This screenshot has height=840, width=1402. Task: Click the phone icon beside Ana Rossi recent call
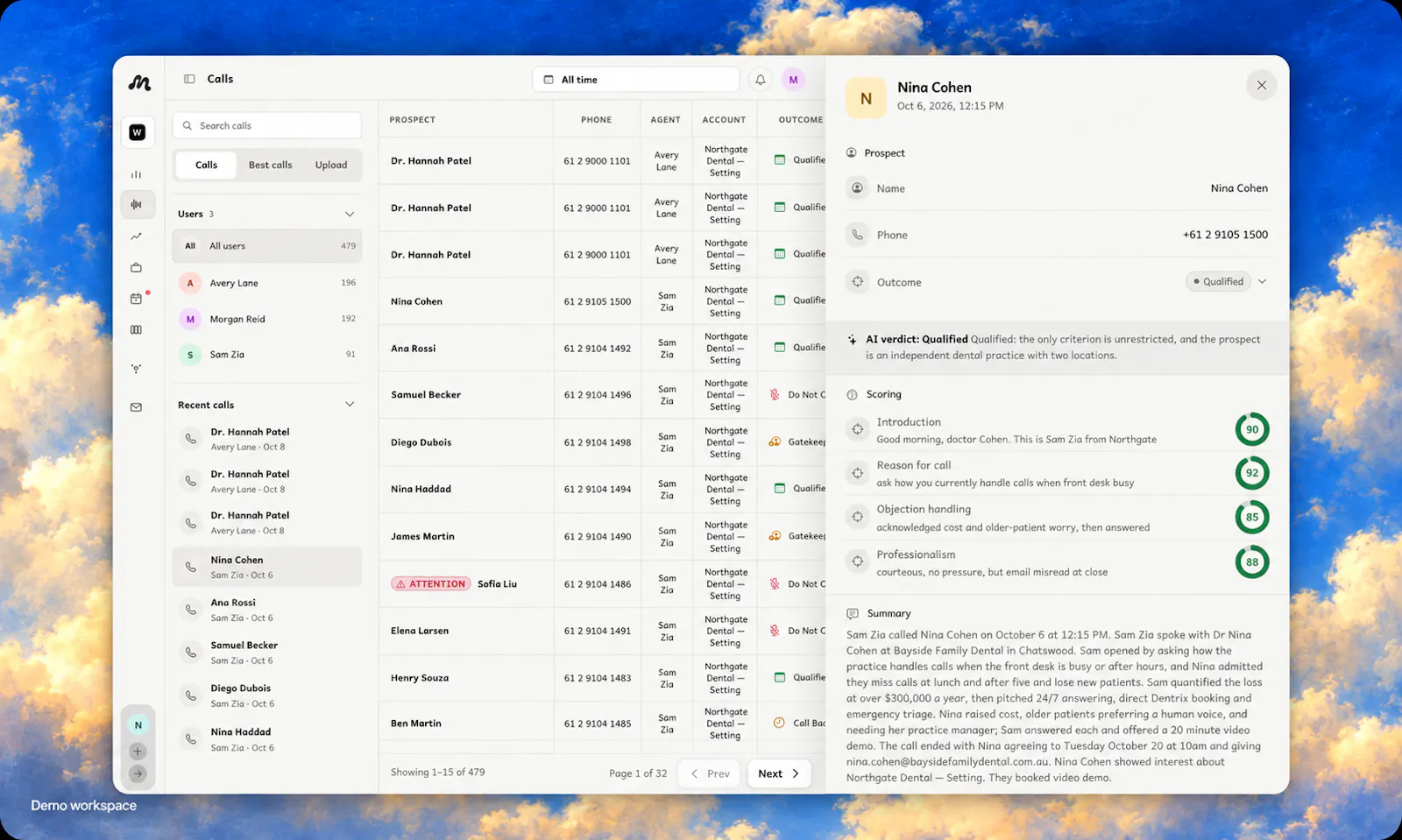[191, 610]
